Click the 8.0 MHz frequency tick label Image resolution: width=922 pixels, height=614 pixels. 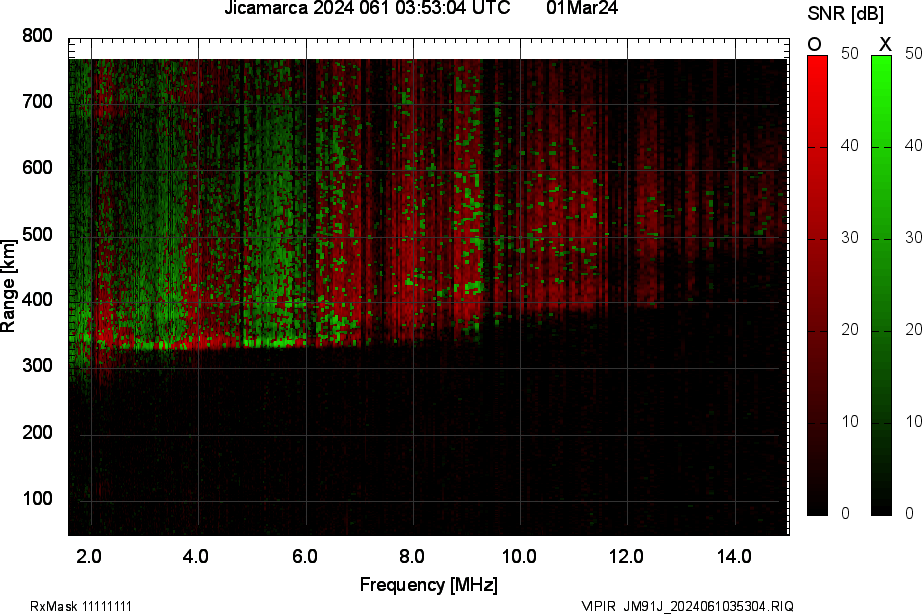pos(412,556)
